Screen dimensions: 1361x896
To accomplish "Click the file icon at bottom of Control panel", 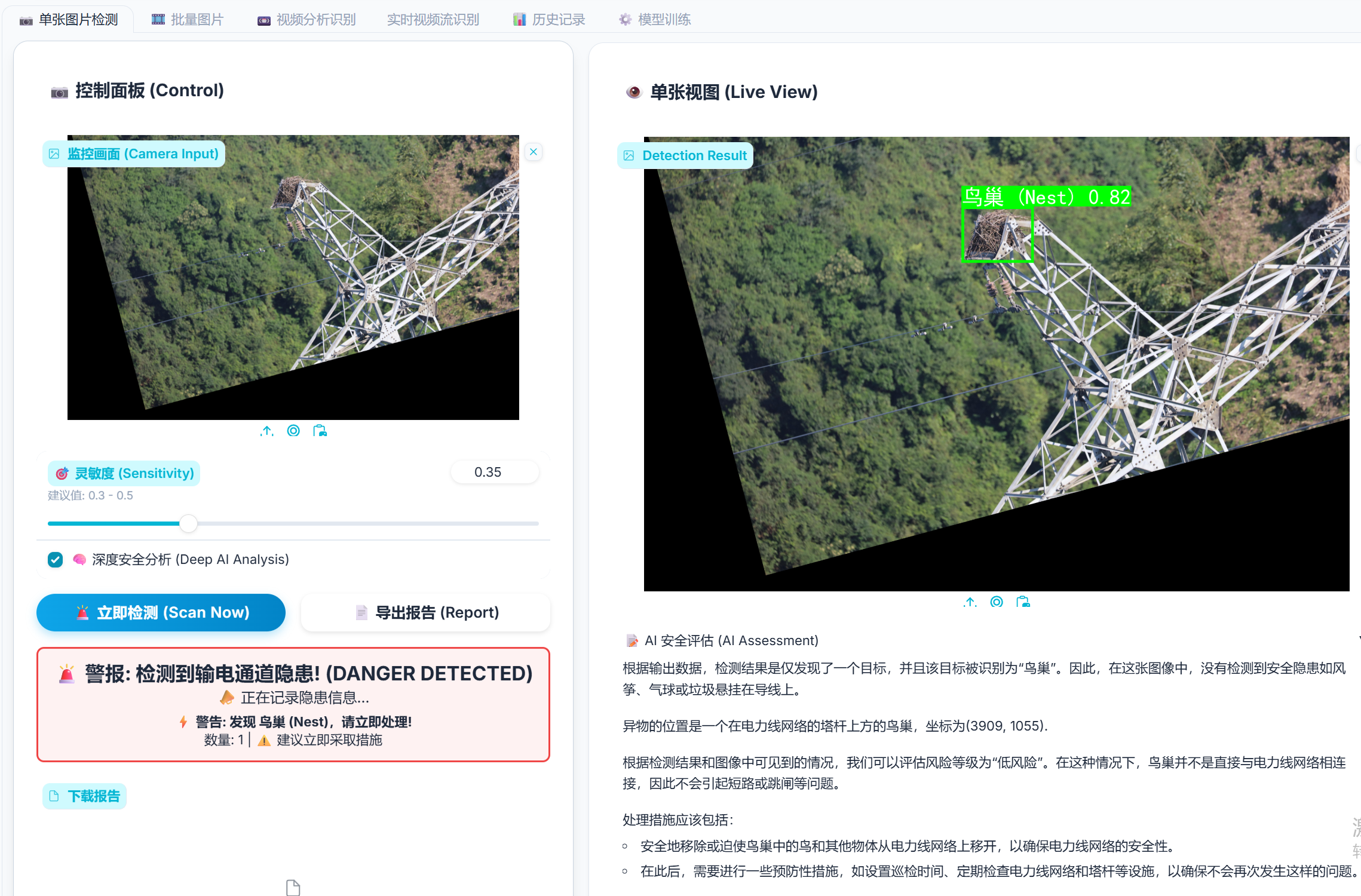I will (x=293, y=888).
